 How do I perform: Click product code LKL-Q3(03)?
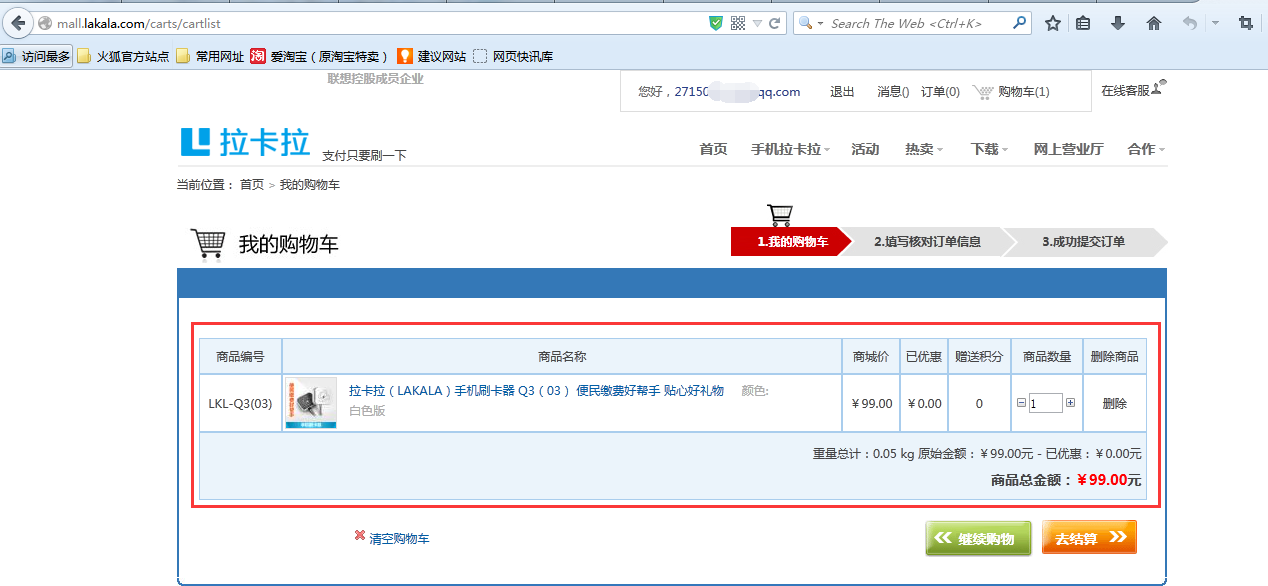pyautogui.click(x=240, y=404)
